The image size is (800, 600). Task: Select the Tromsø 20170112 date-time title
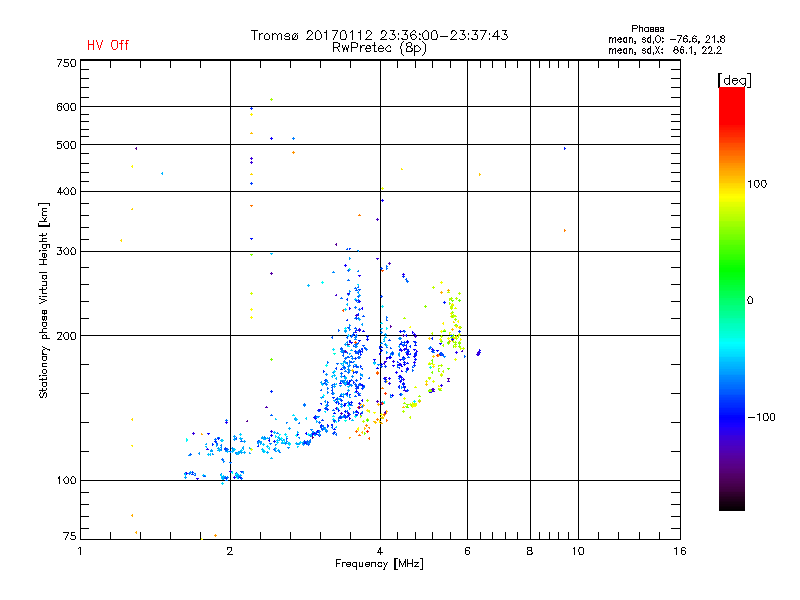(380, 35)
